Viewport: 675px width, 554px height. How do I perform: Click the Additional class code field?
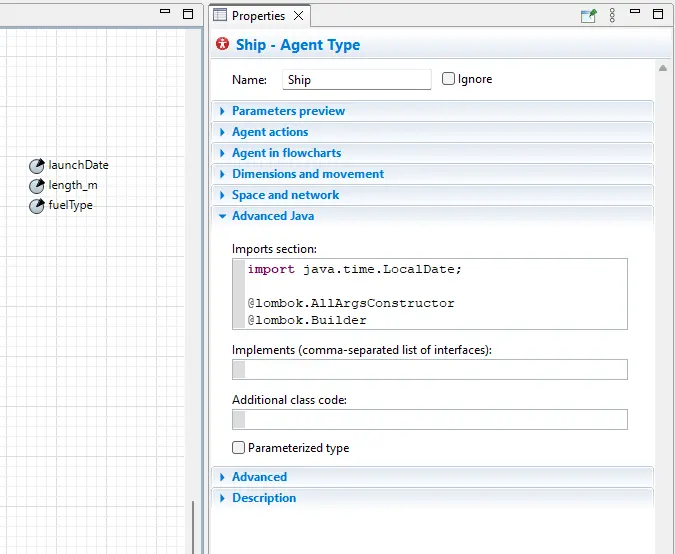[x=430, y=419]
